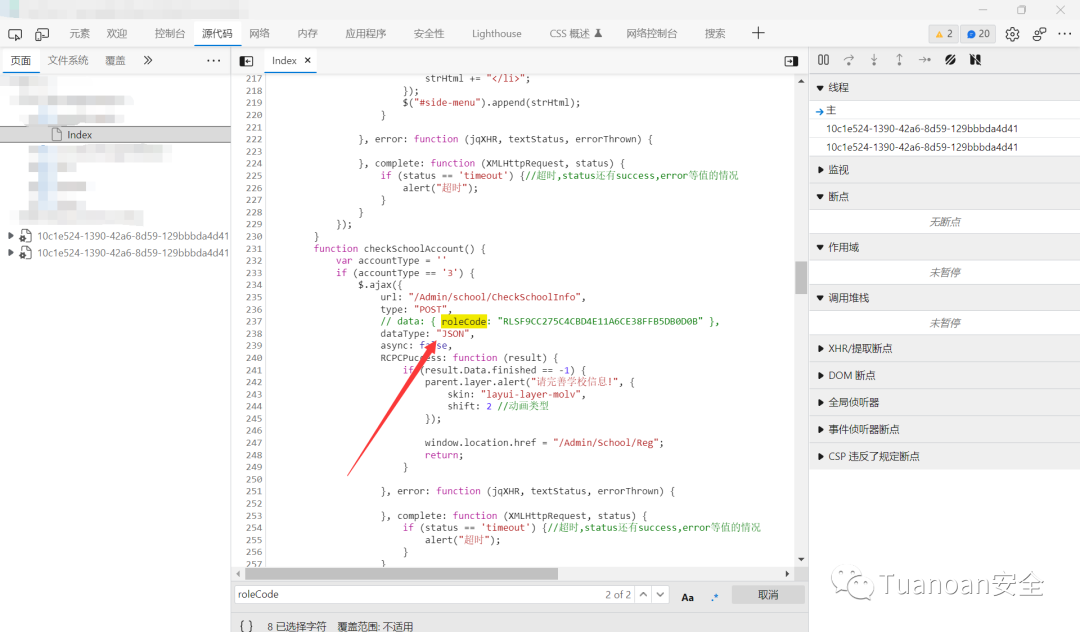Viewport: 1080px width, 632px height.
Task: Cancel the search with 取消 button
Action: tap(768, 595)
